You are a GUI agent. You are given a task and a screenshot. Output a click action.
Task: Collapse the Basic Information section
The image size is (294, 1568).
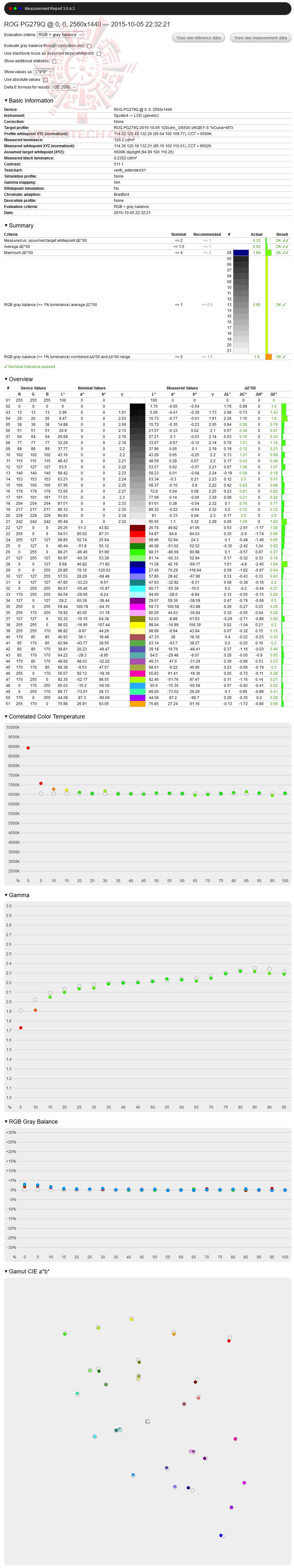tap(29, 100)
